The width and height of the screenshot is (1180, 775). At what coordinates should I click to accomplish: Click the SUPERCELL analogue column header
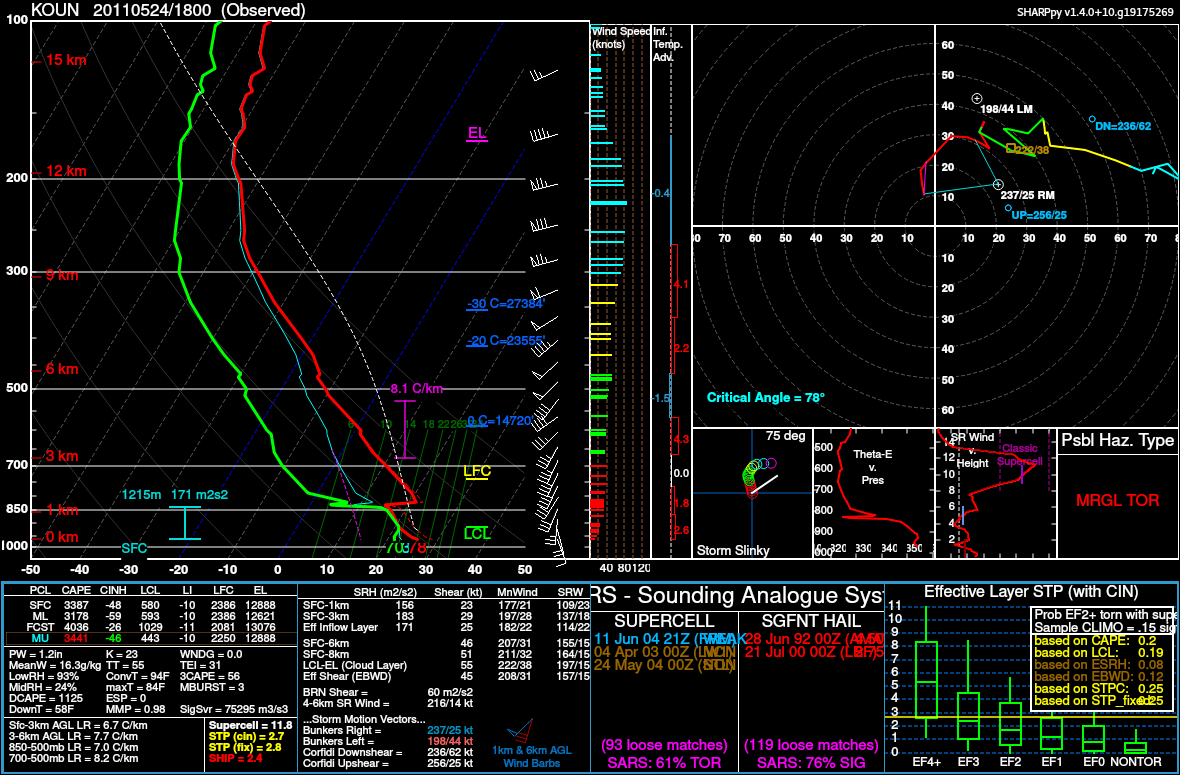point(663,620)
